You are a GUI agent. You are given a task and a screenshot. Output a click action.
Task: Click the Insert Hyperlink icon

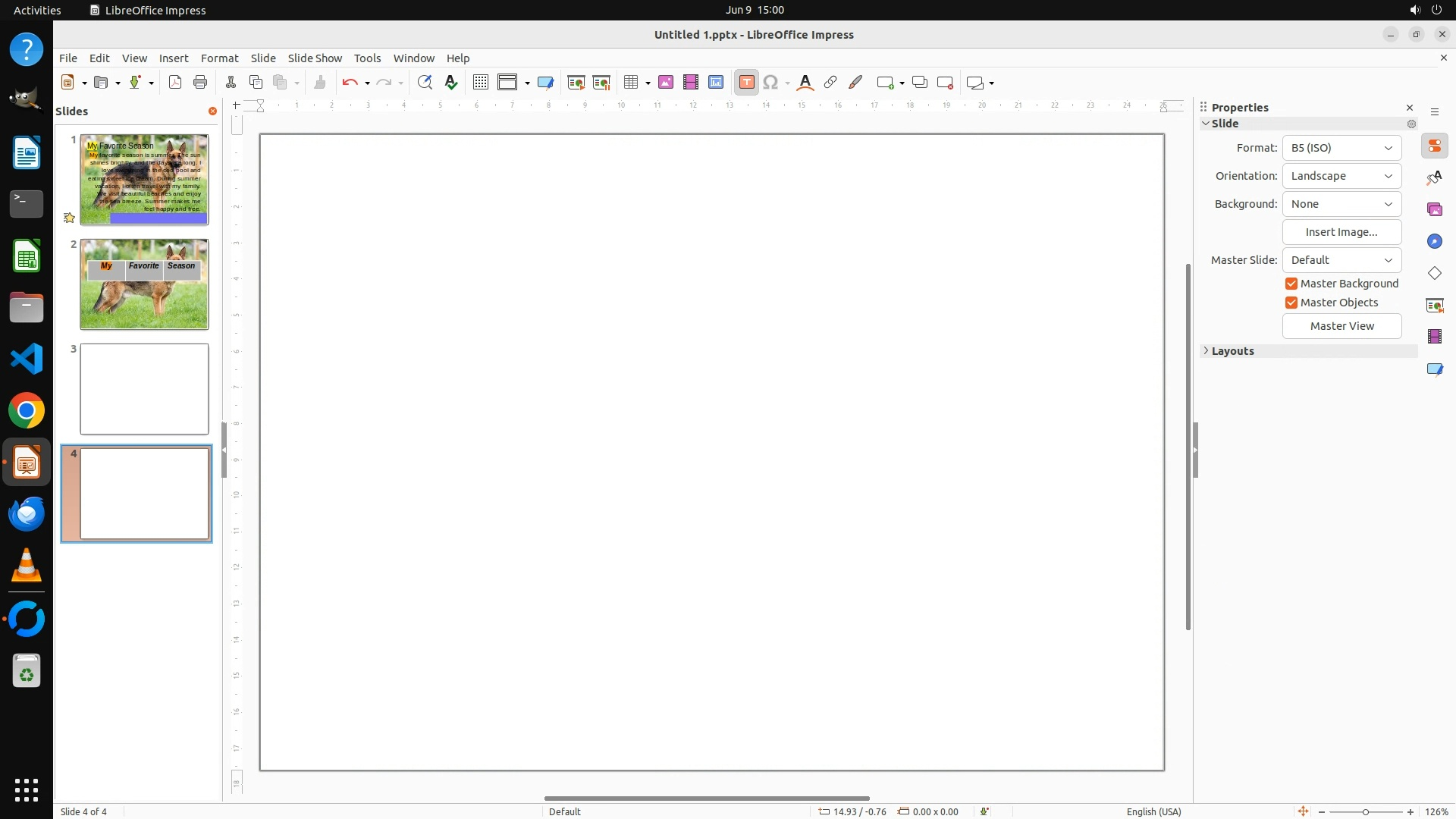point(830,83)
